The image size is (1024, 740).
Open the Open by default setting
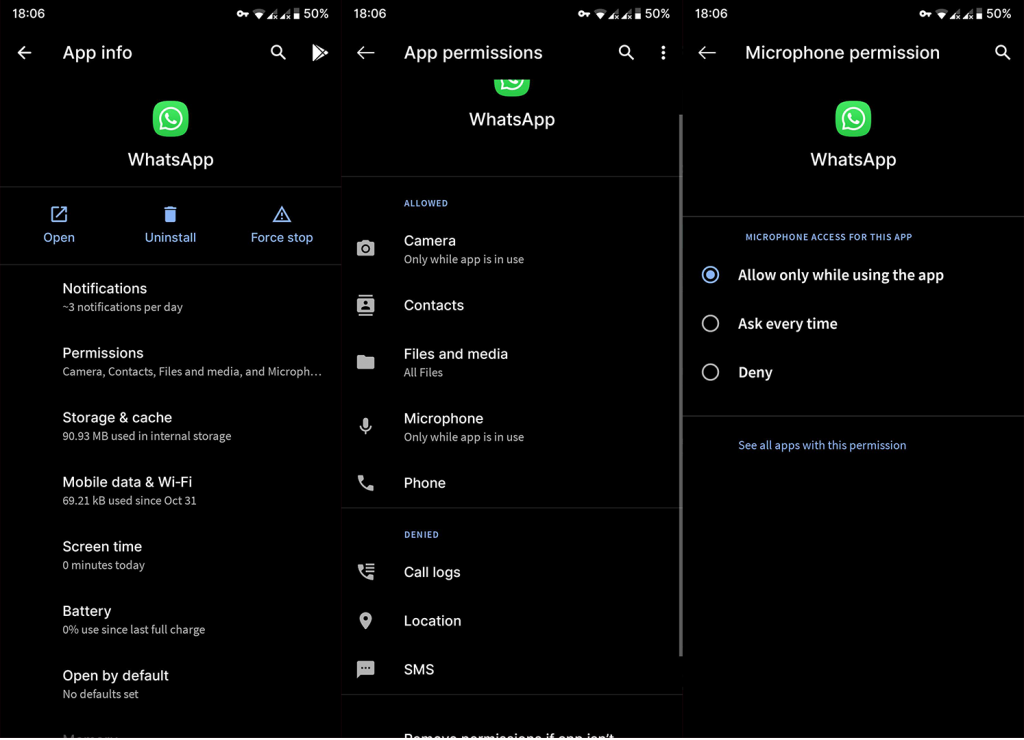(170, 684)
